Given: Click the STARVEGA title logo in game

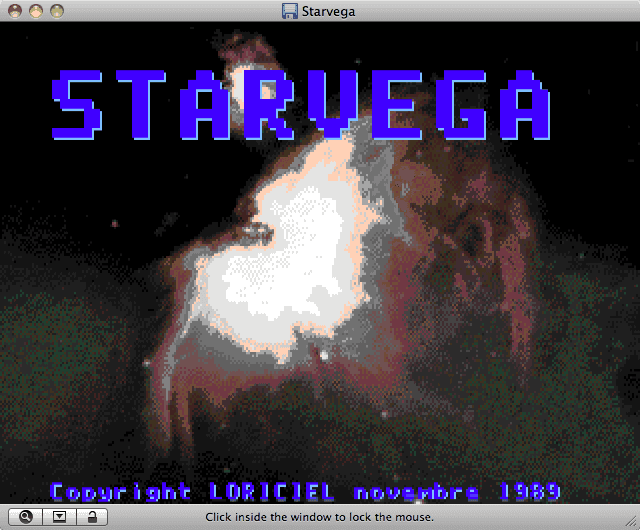Looking at the screenshot, I should click(301, 105).
